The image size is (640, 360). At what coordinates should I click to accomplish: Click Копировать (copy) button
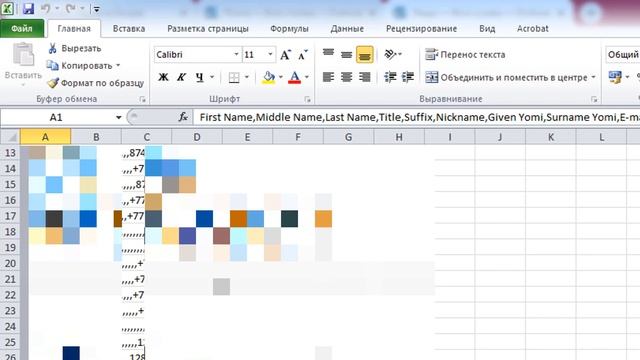tap(80, 66)
